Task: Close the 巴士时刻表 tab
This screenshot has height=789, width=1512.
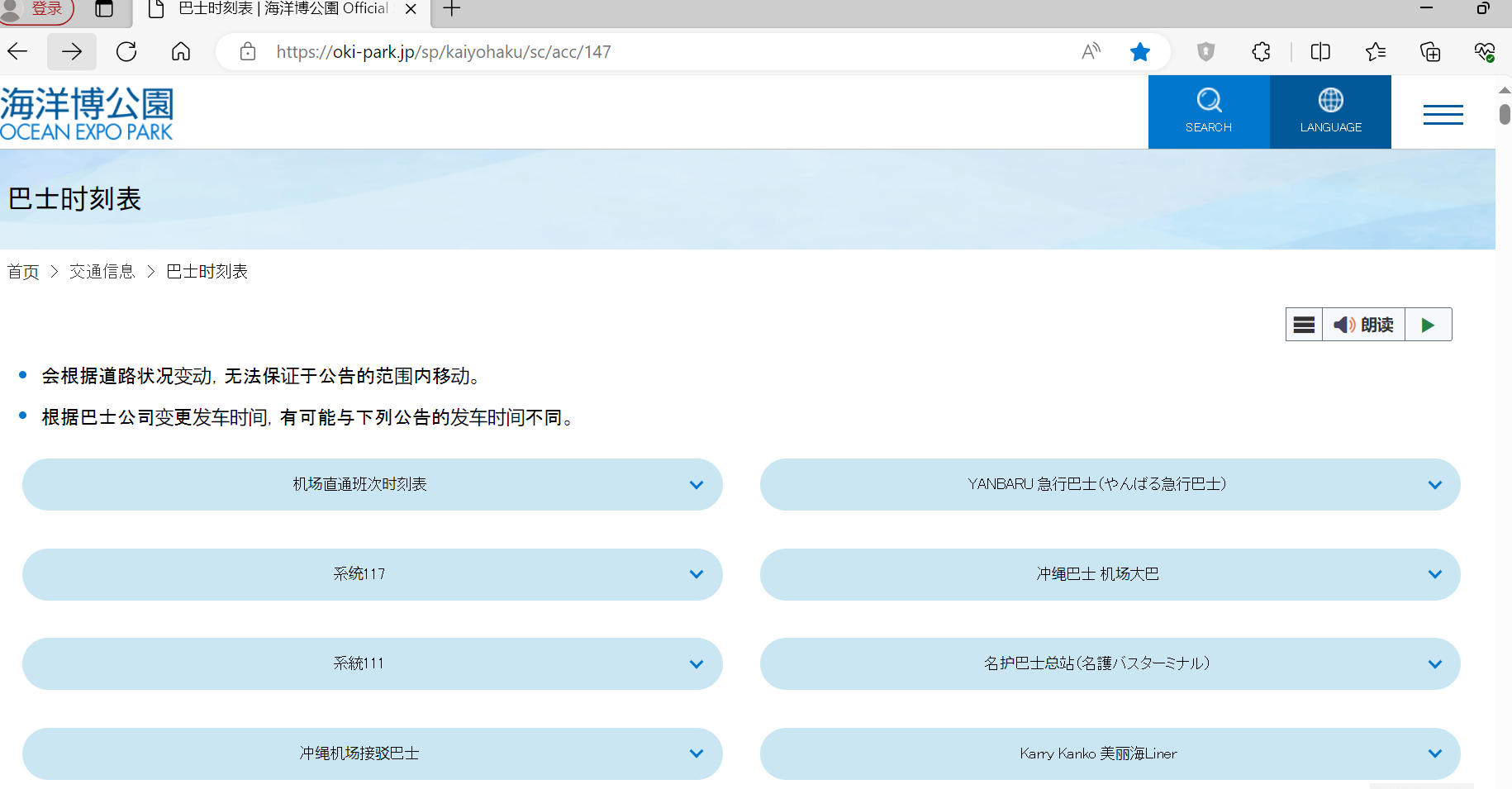Action: click(x=411, y=9)
